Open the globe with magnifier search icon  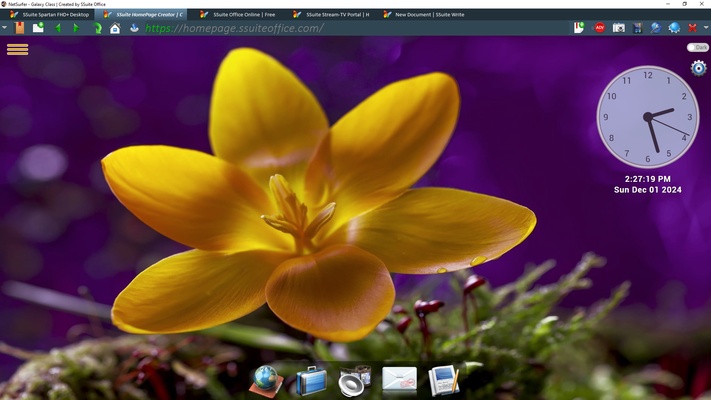click(656, 28)
